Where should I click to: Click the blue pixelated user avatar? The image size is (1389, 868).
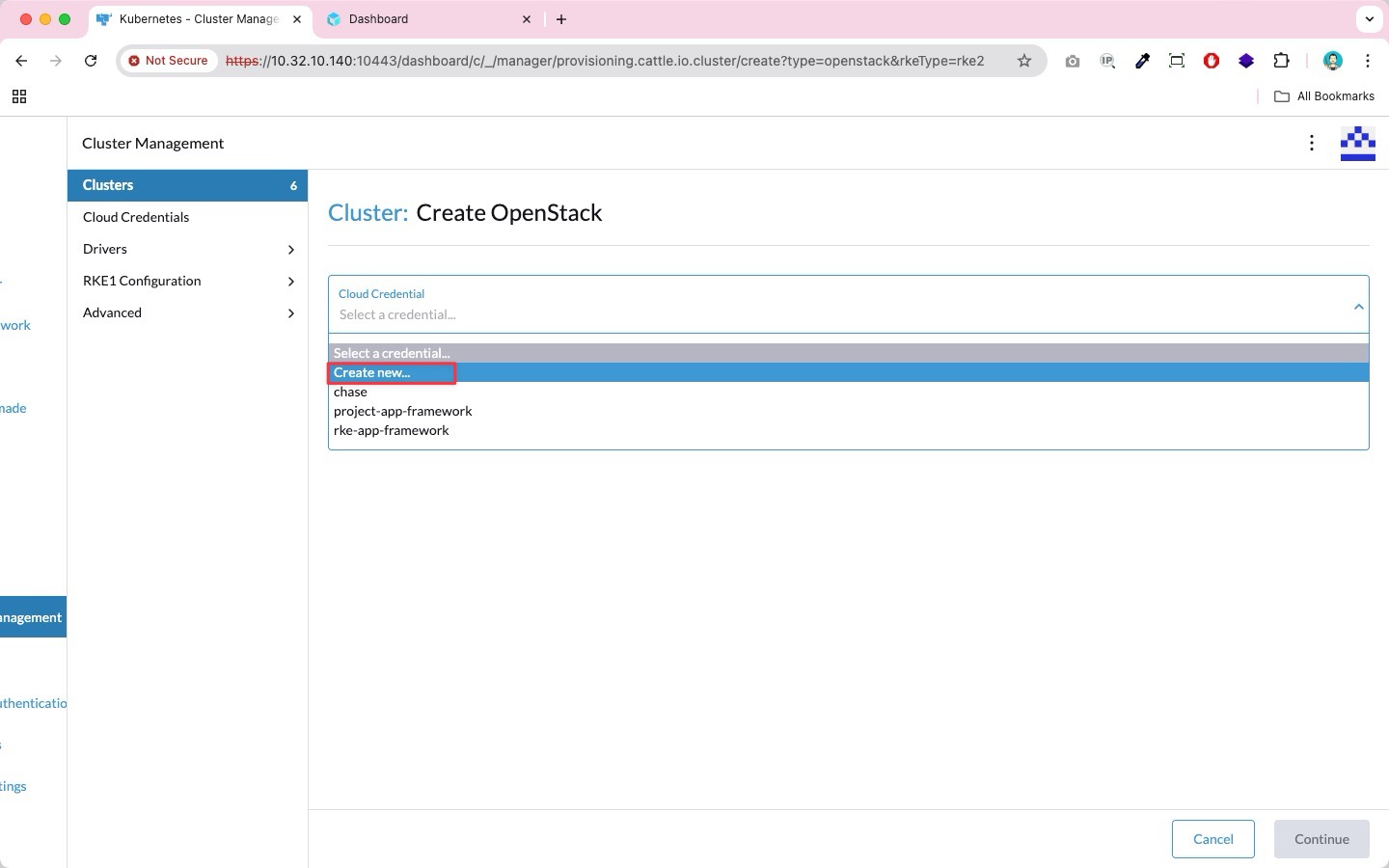(x=1358, y=143)
